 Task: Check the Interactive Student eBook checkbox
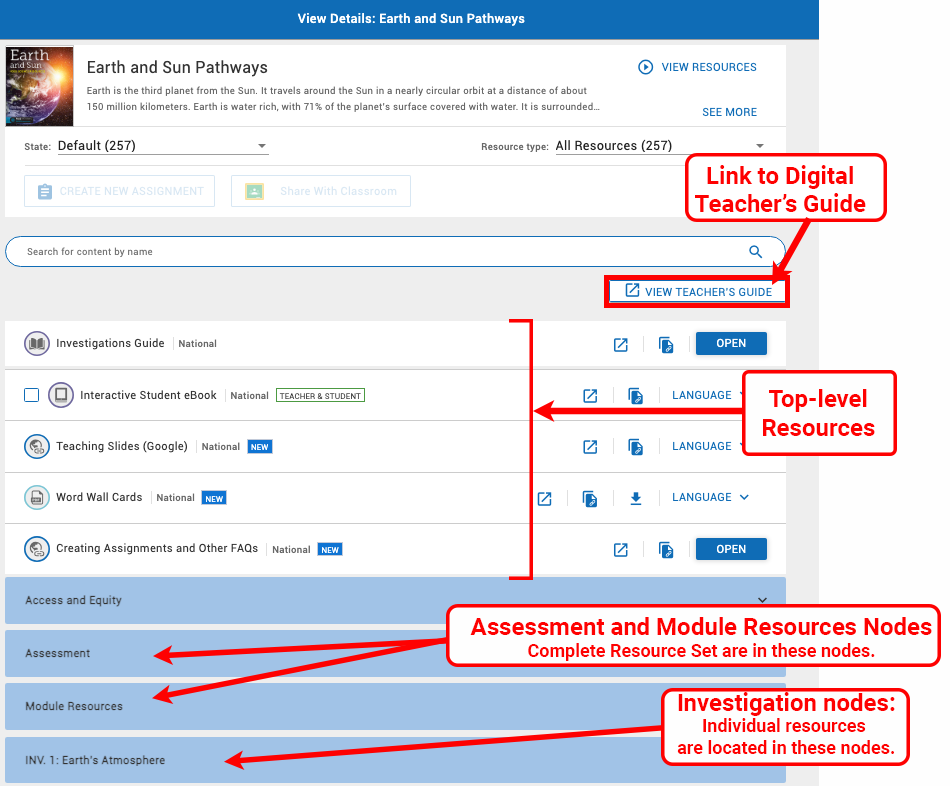pyautogui.click(x=32, y=395)
